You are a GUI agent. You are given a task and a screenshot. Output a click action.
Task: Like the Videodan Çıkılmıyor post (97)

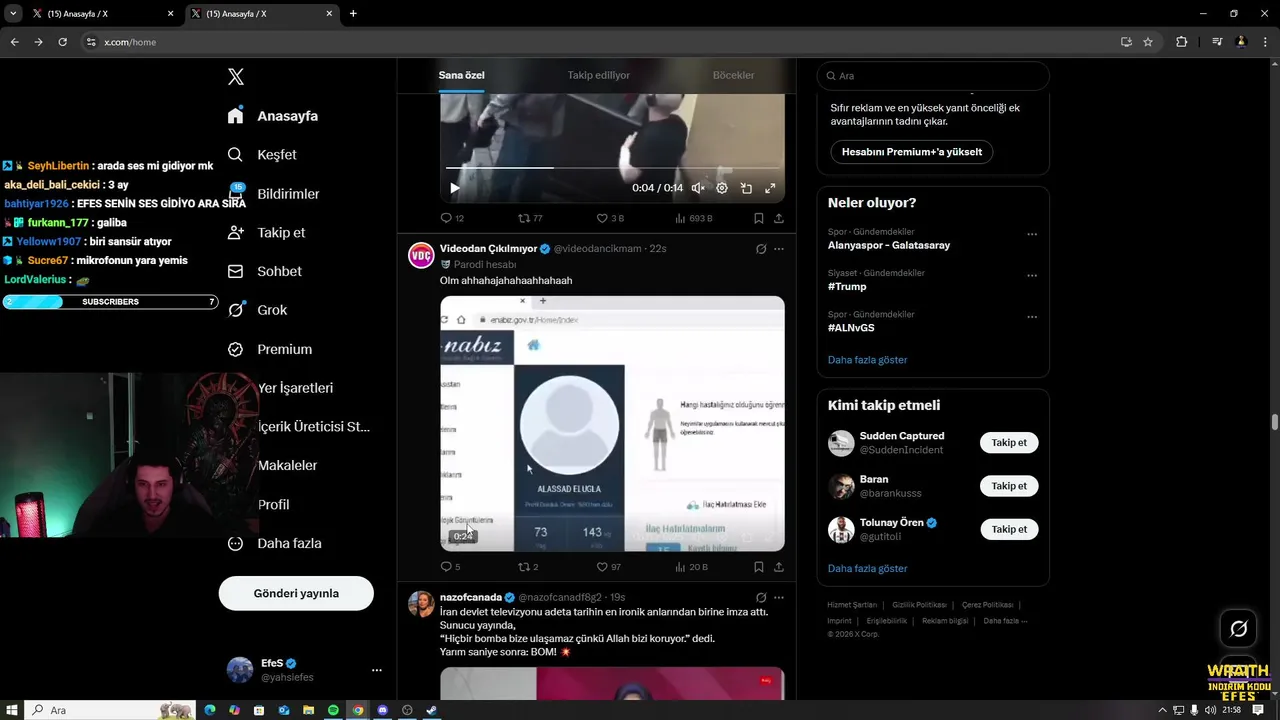(609, 567)
